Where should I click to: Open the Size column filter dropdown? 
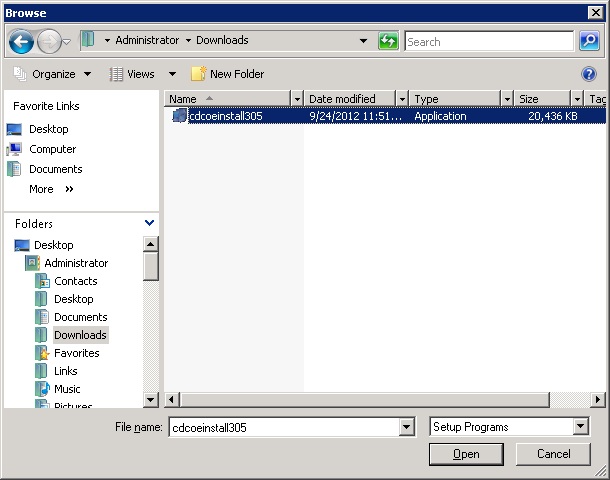577,99
